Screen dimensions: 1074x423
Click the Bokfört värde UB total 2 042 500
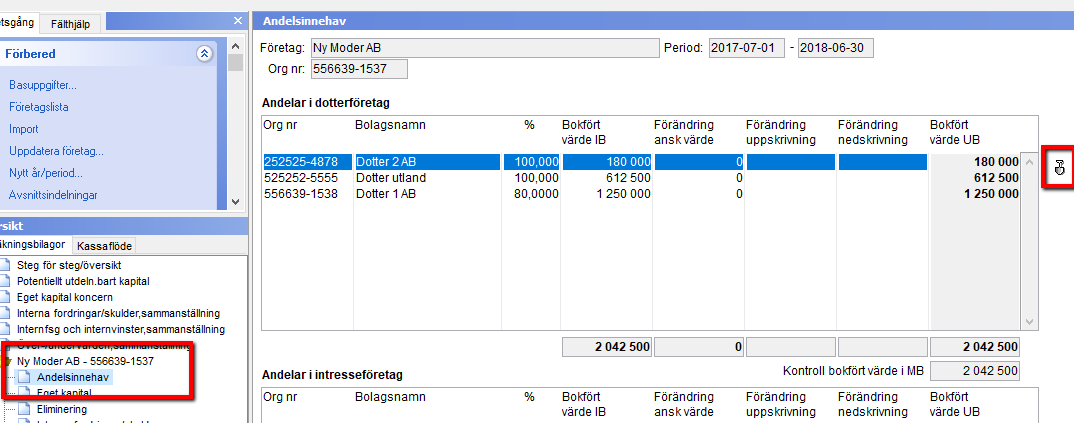tap(975, 347)
